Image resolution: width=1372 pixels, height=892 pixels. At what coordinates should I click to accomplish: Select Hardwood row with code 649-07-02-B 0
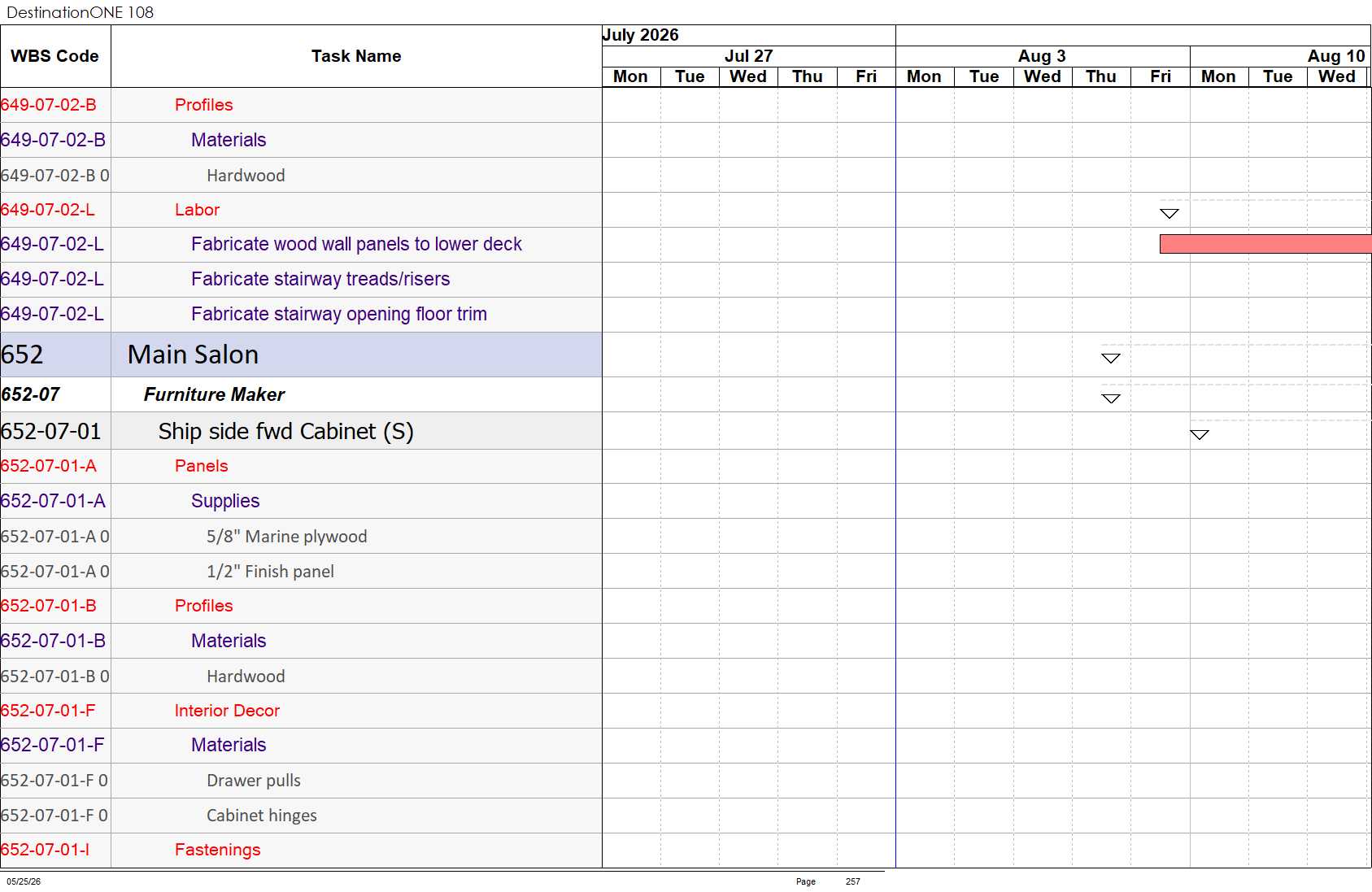click(301, 176)
